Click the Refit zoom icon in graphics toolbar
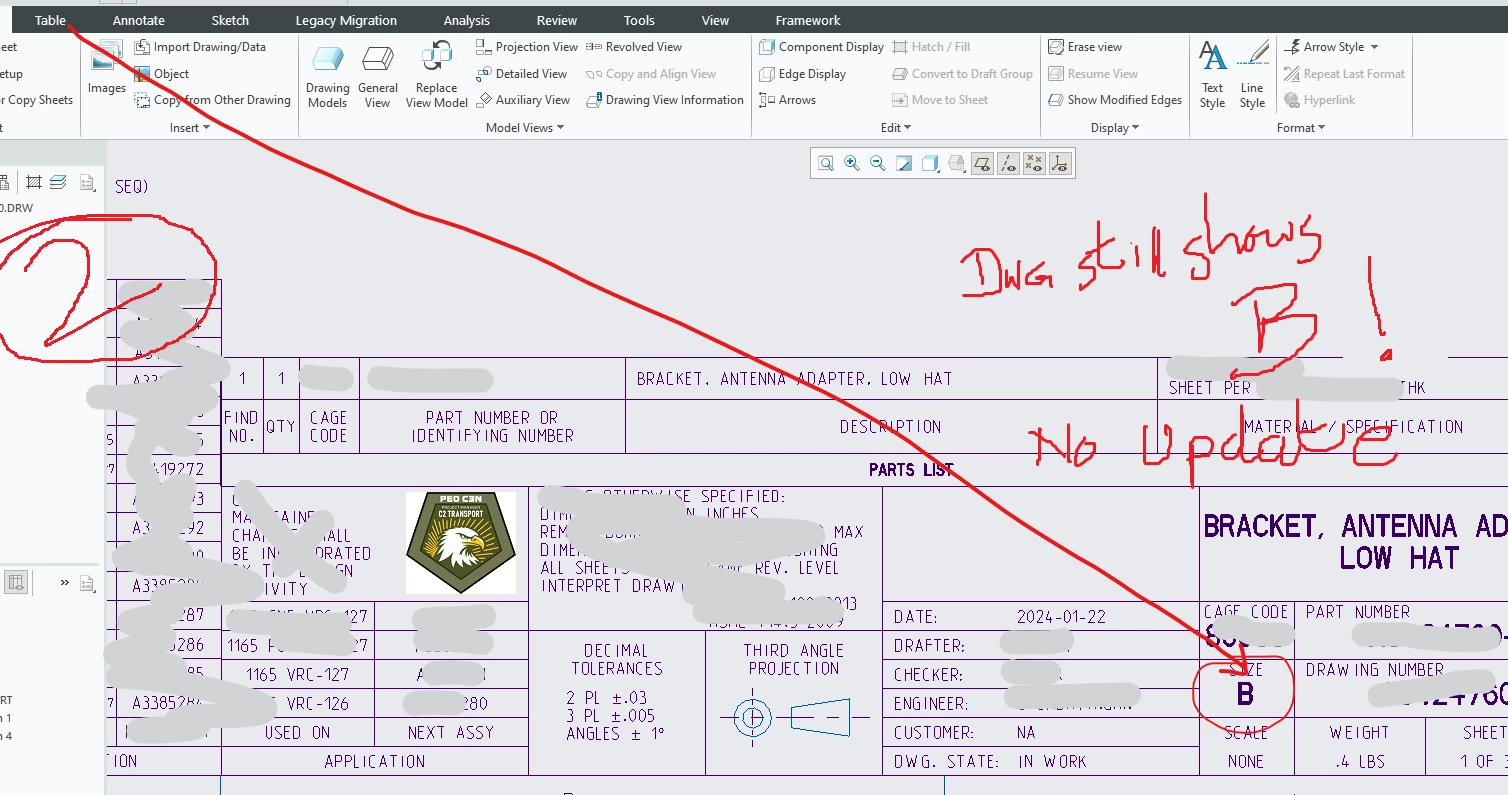This screenshot has height=795, width=1508. click(826, 163)
